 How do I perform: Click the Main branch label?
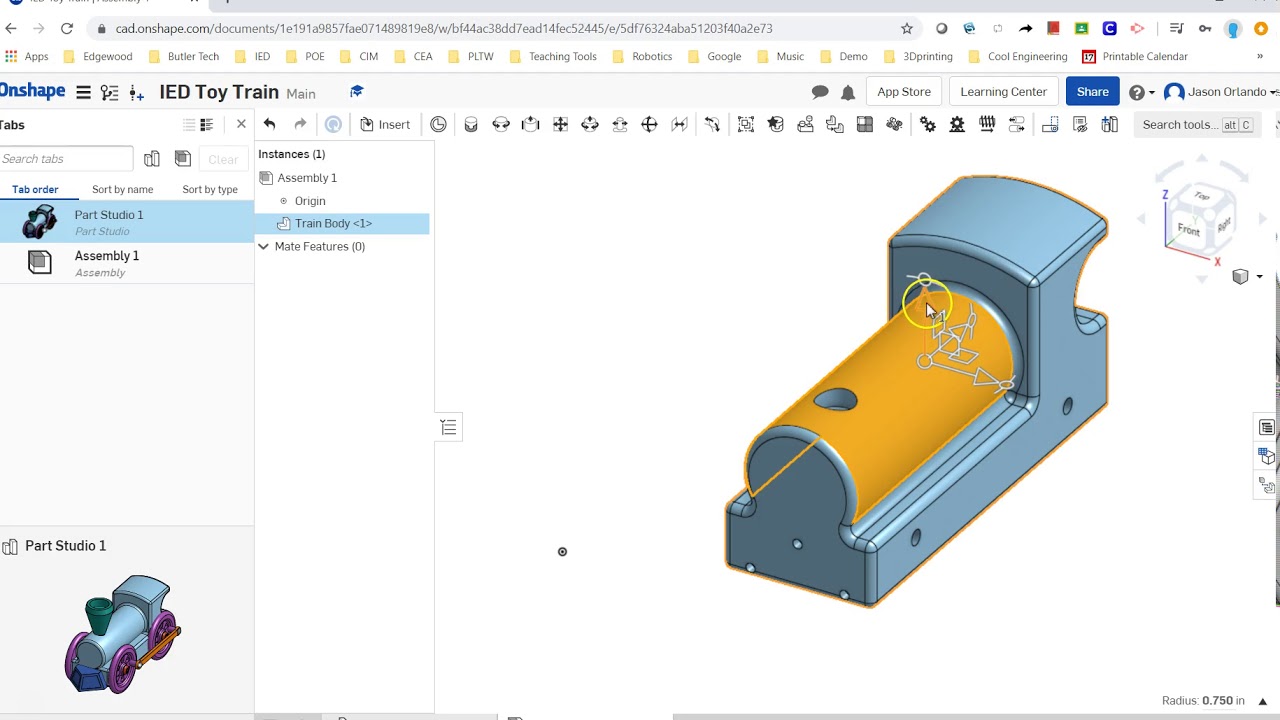click(x=301, y=93)
